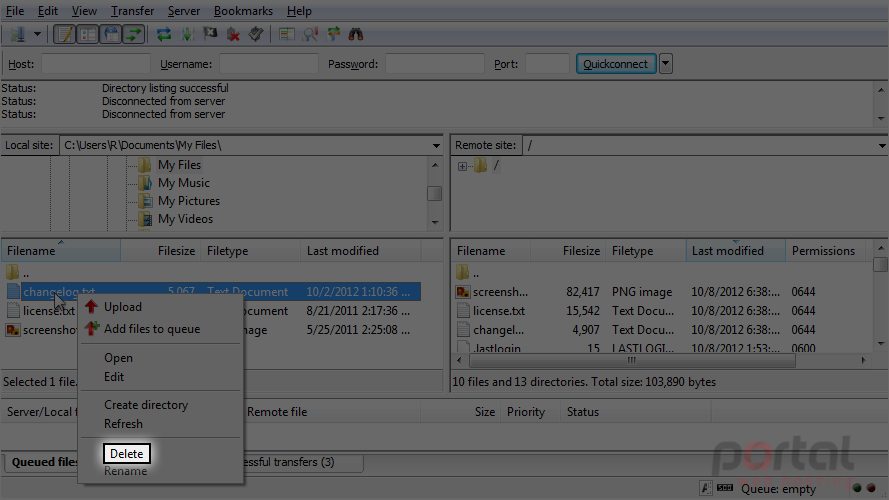Viewport: 889px width, 500px height.
Task: Click the remote list scroll-right arrow
Action: [x=863, y=361]
